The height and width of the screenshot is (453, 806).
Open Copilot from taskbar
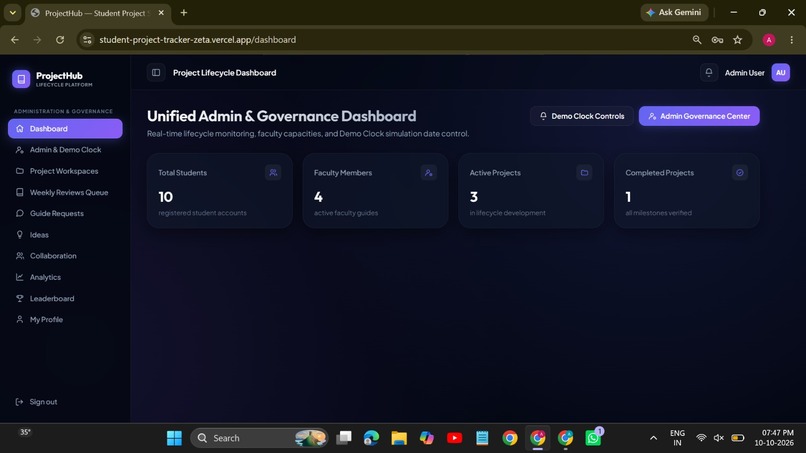(427, 438)
